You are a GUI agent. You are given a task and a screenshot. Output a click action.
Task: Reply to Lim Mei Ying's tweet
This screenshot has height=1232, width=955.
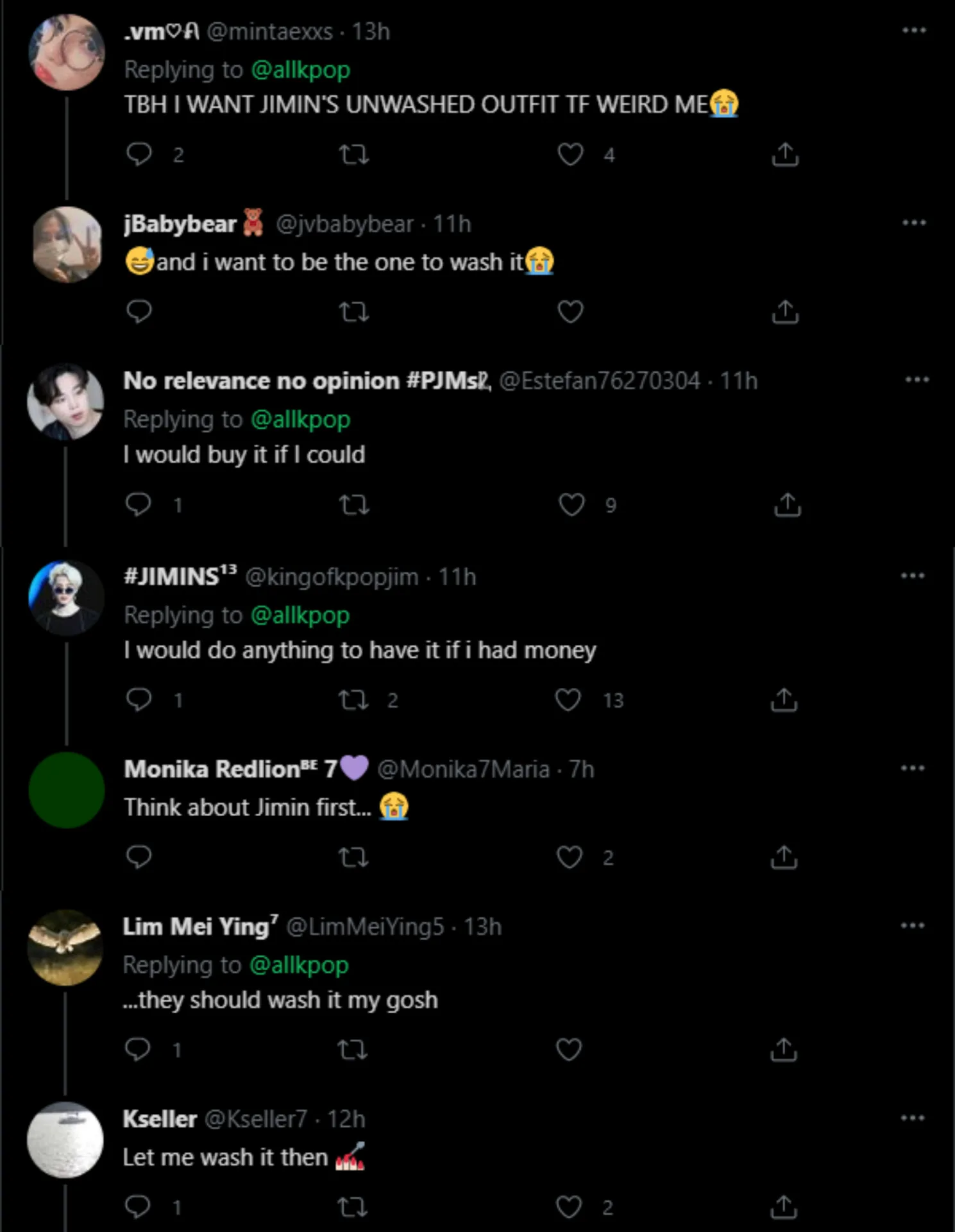(137, 1049)
